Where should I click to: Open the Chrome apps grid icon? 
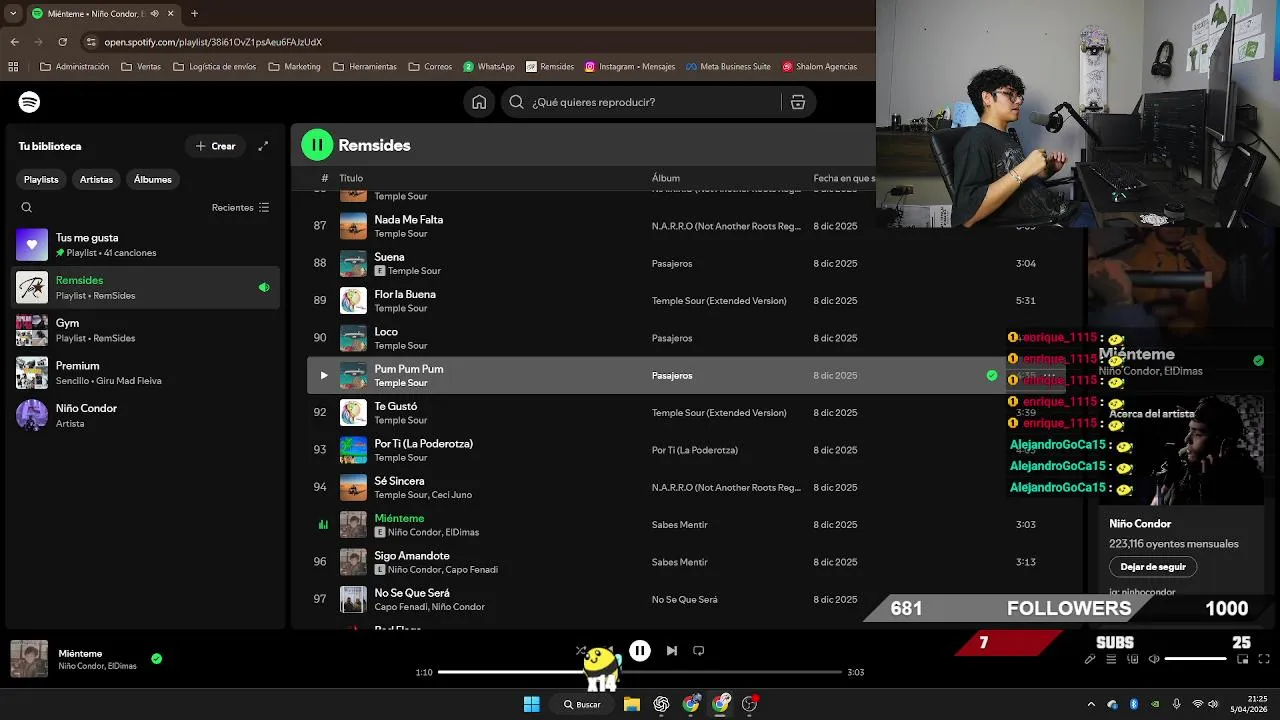pyautogui.click(x=13, y=67)
